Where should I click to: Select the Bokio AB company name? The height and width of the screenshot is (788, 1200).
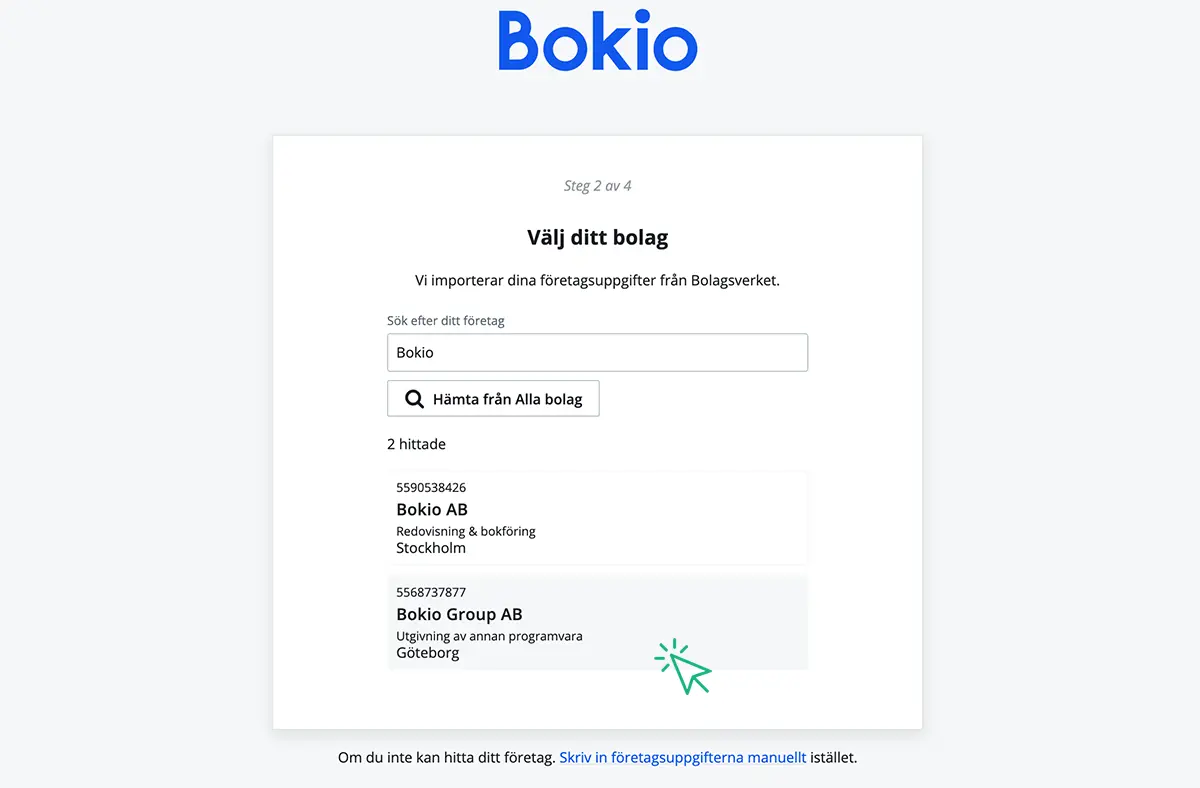(432, 509)
